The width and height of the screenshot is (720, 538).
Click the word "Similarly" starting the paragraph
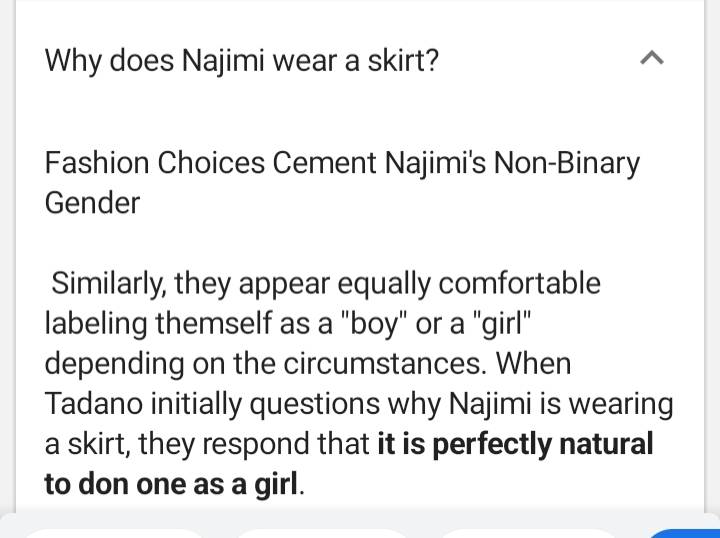coord(107,283)
